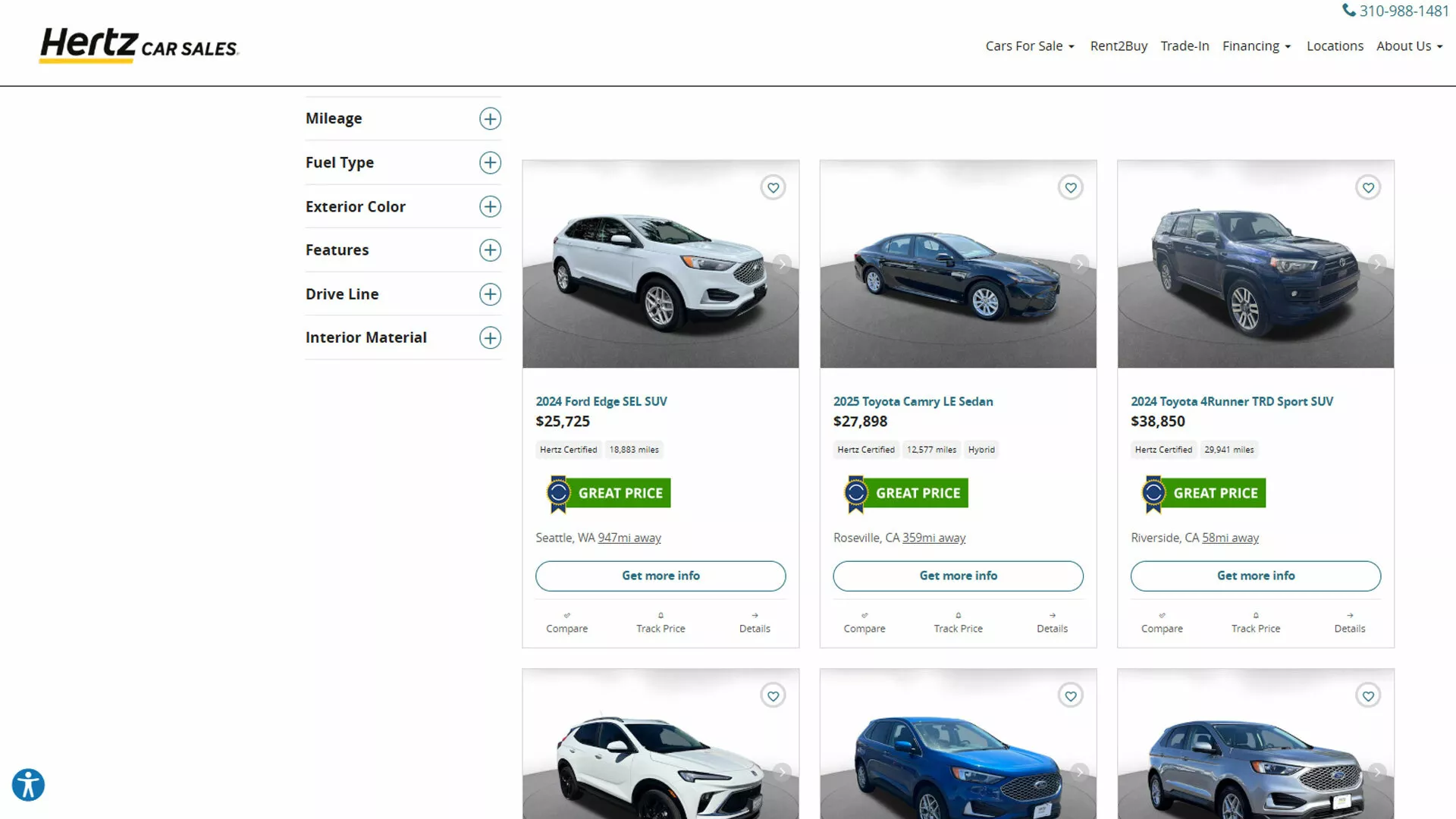Image resolution: width=1456 pixels, height=819 pixels.
Task: Save the Toyota 4Runner with heart icon
Action: pyautogui.click(x=1367, y=187)
